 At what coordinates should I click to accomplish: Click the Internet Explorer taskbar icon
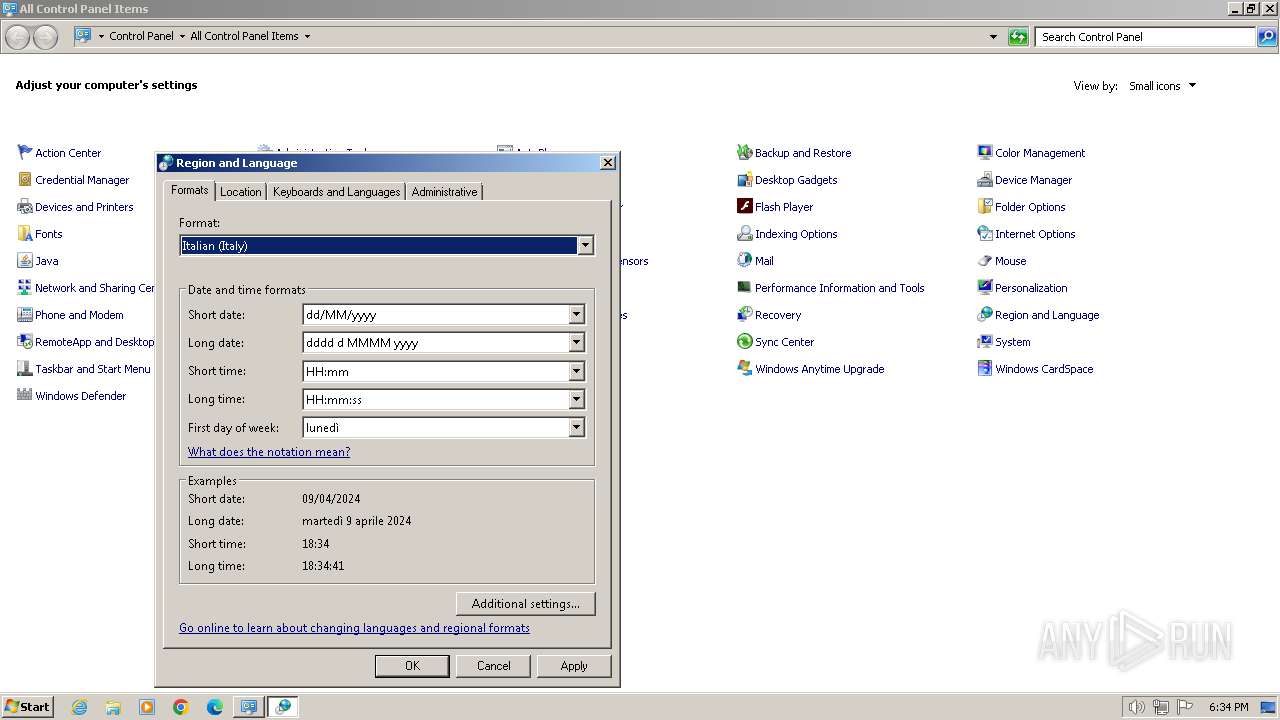coord(80,707)
